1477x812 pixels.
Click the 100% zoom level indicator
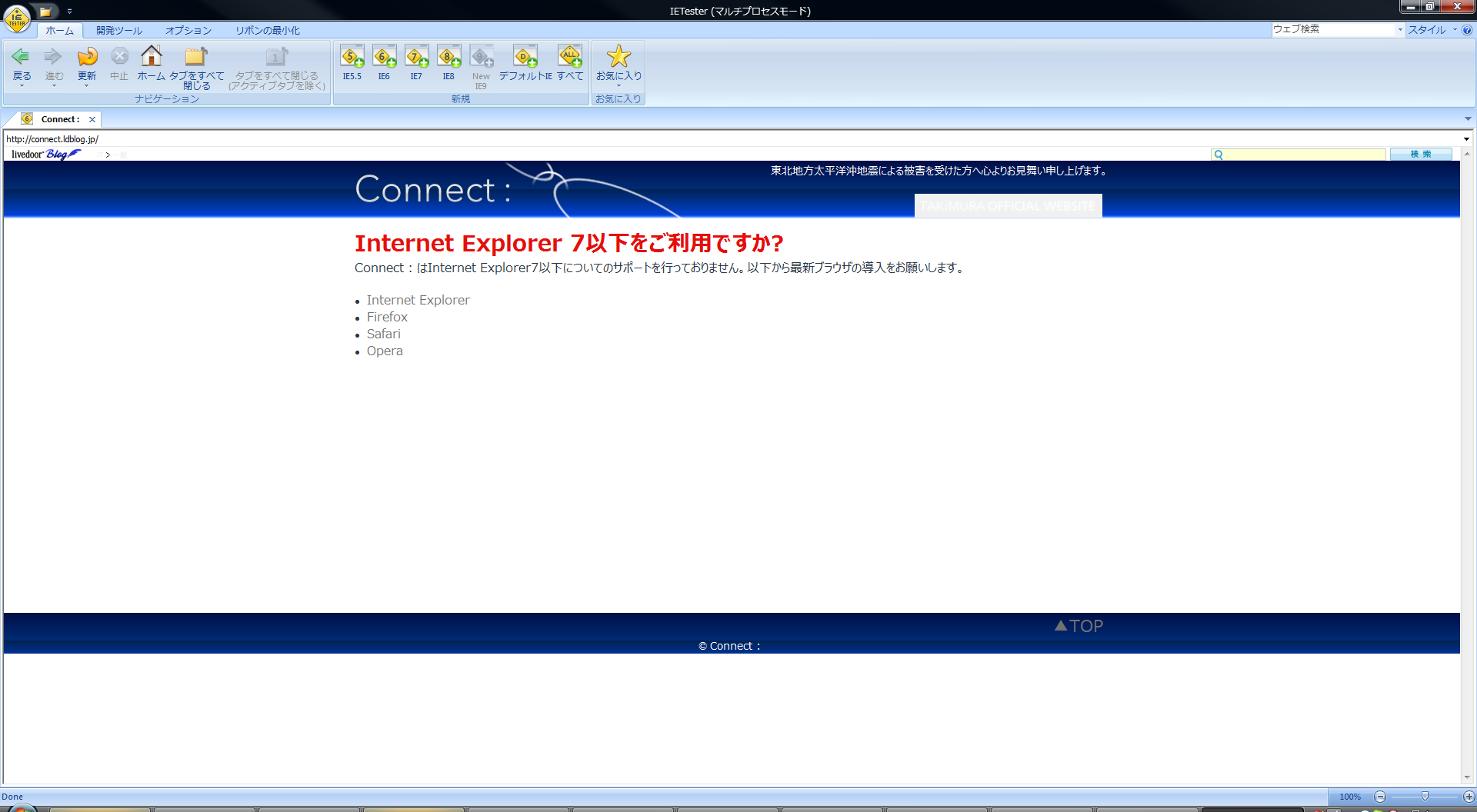pyautogui.click(x=1350, y=797)
